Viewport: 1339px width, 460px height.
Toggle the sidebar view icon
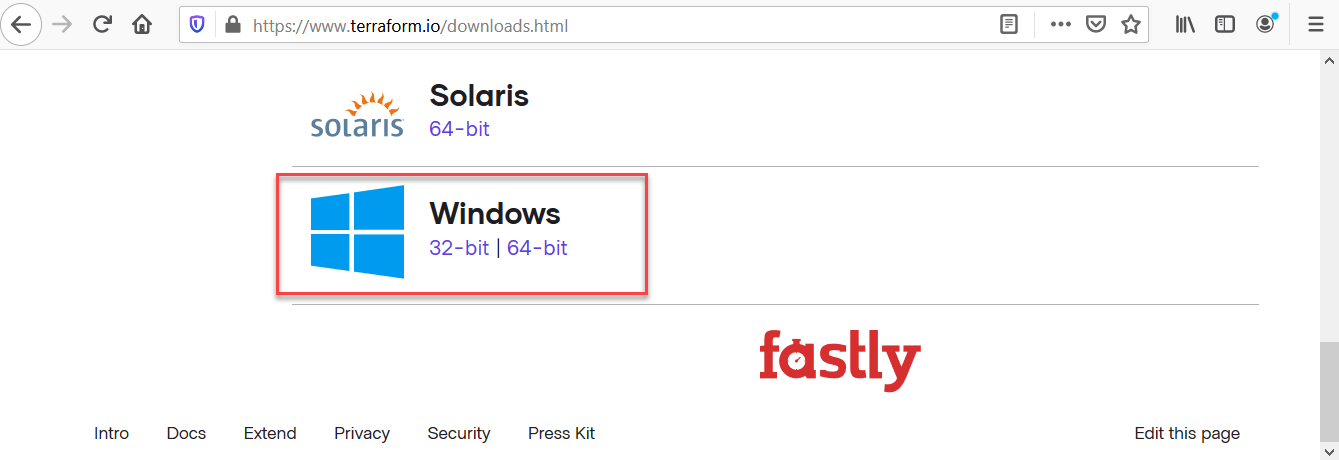pyautogui.click(x=1225, y=25)
